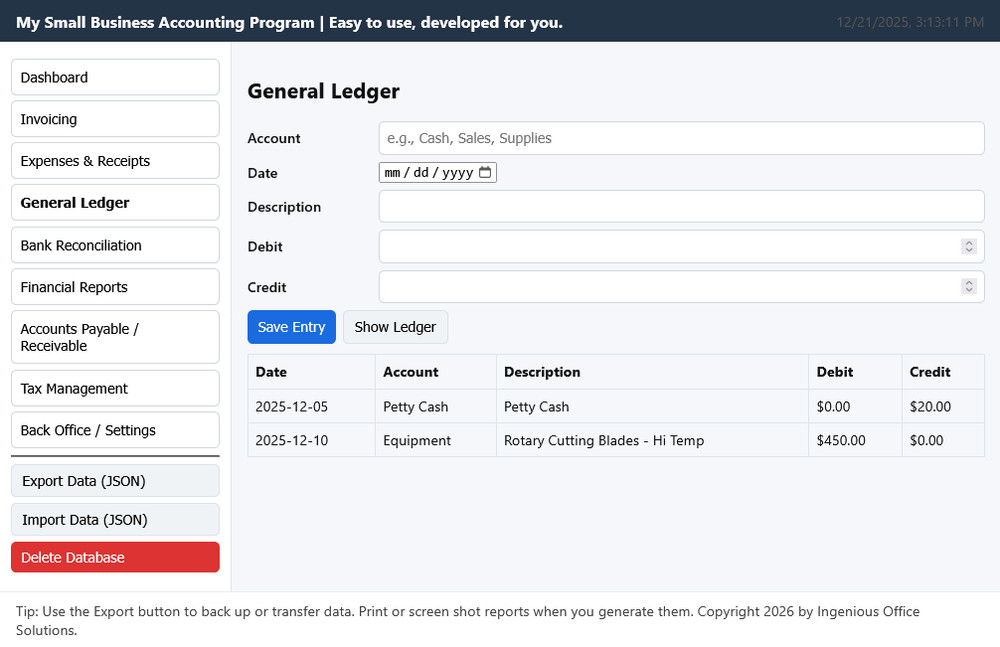Open the date picker calendar icon
Screen dimensions: 1000x647
tap(486, 173)
